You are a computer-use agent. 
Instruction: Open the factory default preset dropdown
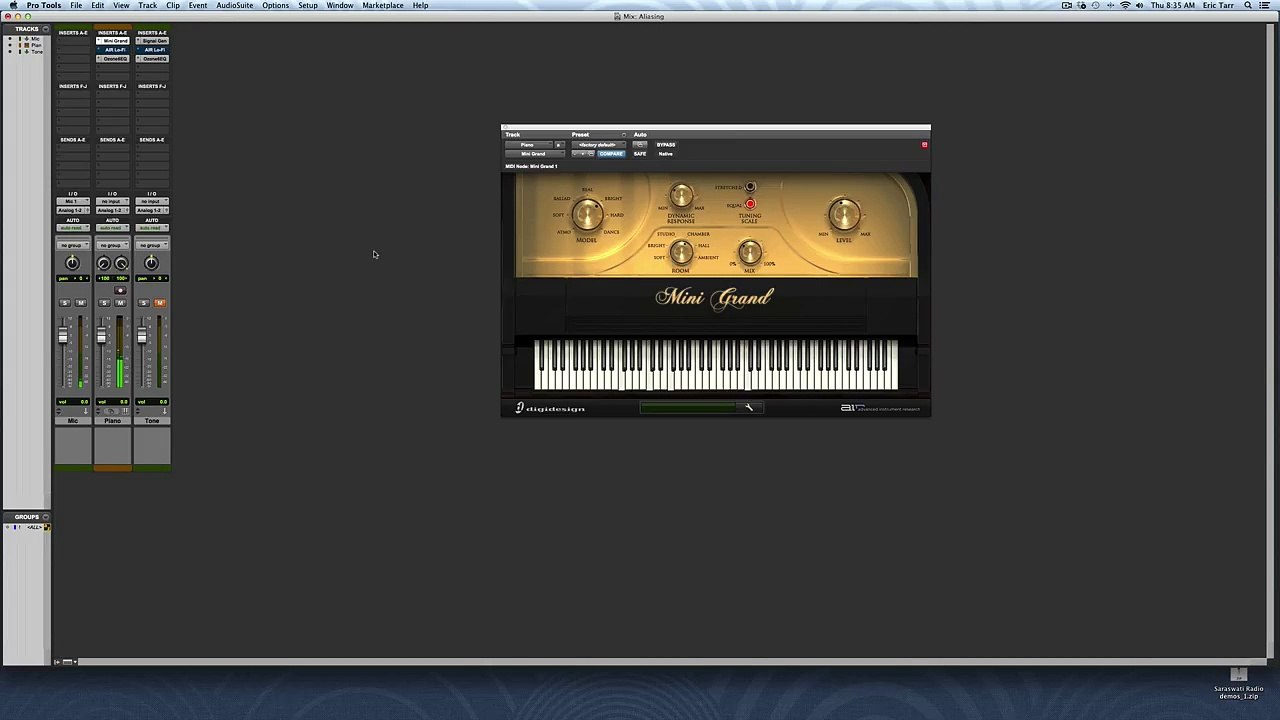point(598,145)
